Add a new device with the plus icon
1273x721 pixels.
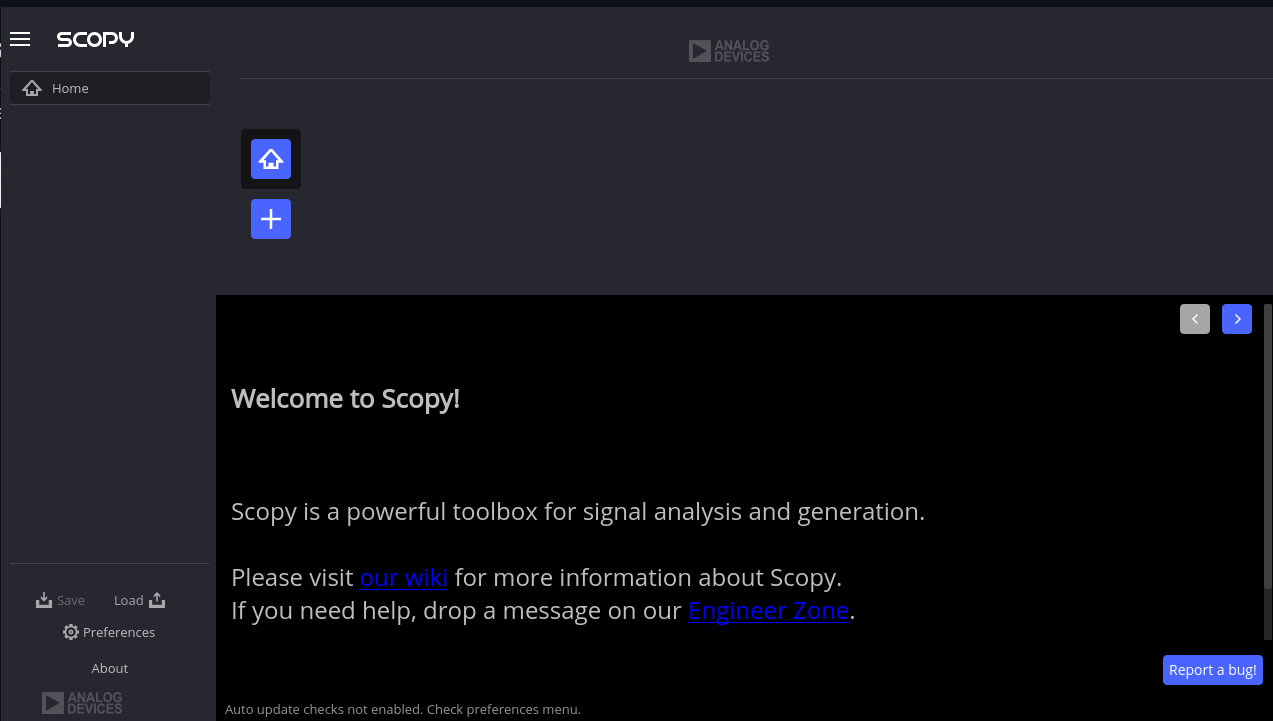coord(270,219)
